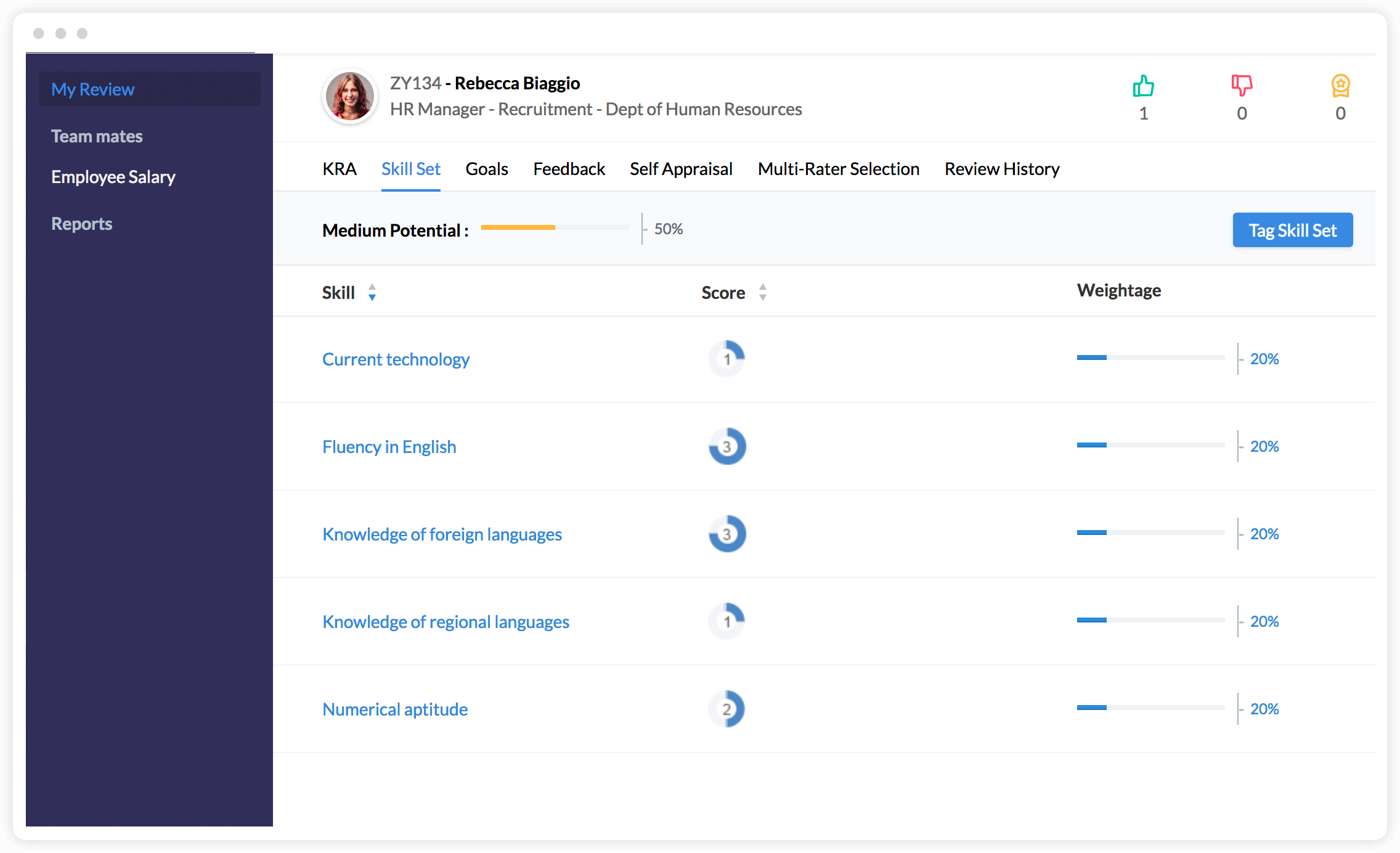This screenshot has height=853, width=1400.
Task: Open Reports from the sidebar
Action: (82, 224)
